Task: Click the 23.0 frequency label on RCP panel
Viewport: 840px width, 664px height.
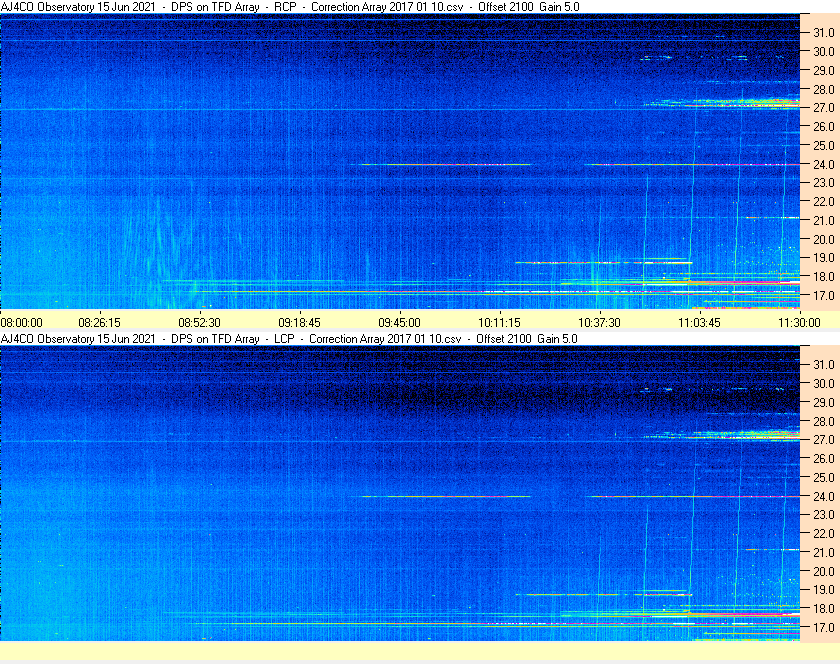Action: tap(823, 183)
